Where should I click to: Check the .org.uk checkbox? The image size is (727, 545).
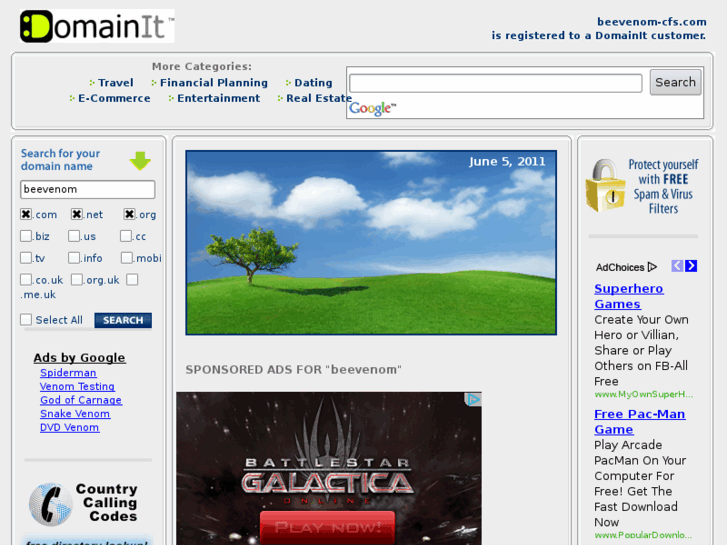[x=77, y=279]
